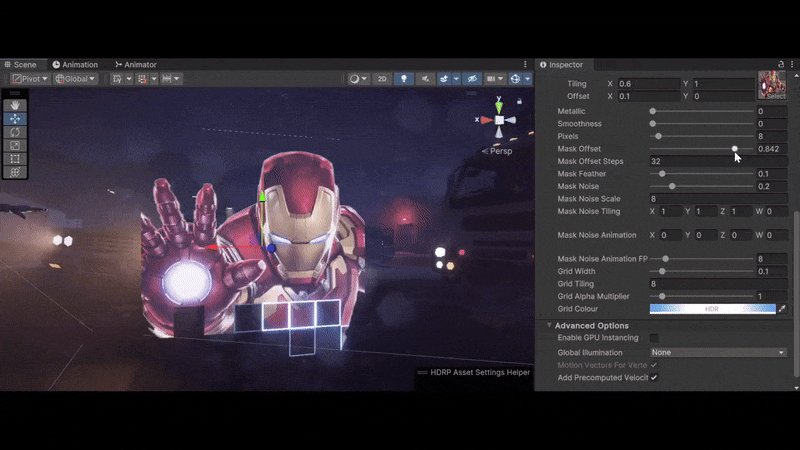Open the Scene panel more options menu

(525, 64)
